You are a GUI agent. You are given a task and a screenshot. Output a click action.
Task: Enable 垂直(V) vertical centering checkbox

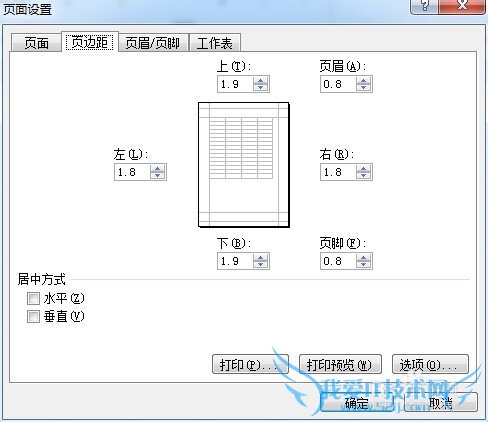click(x=33, y=316)
